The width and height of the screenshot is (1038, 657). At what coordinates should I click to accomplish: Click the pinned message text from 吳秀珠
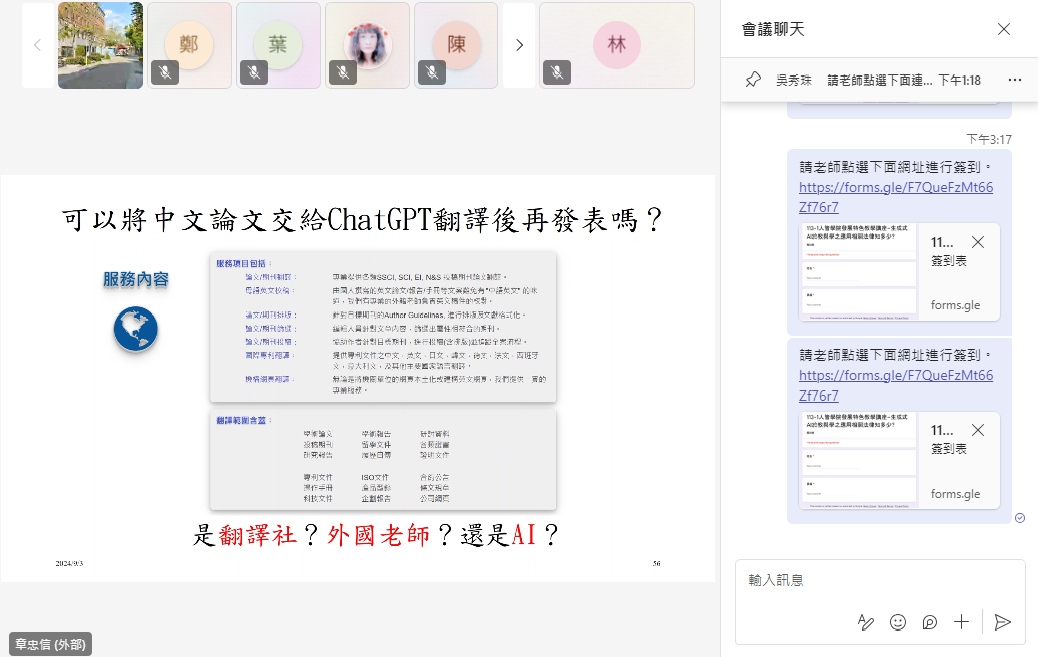tap(880, 80)
